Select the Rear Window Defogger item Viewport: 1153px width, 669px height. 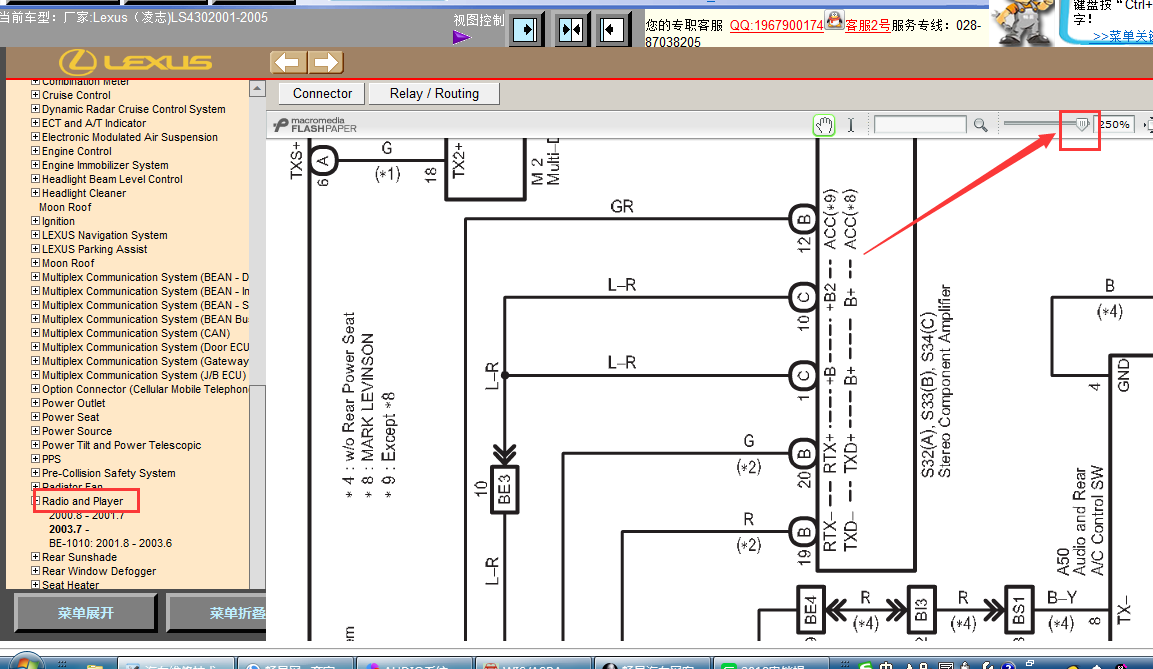(99, 571)
